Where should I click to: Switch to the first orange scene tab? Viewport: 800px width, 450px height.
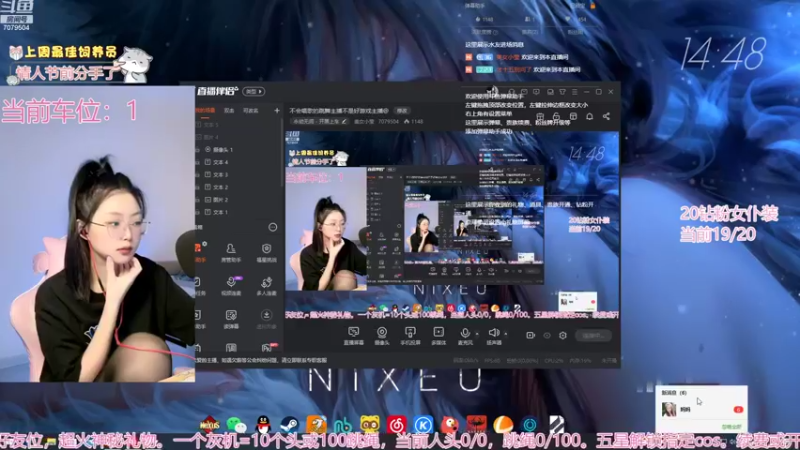[x=205, y=110]
